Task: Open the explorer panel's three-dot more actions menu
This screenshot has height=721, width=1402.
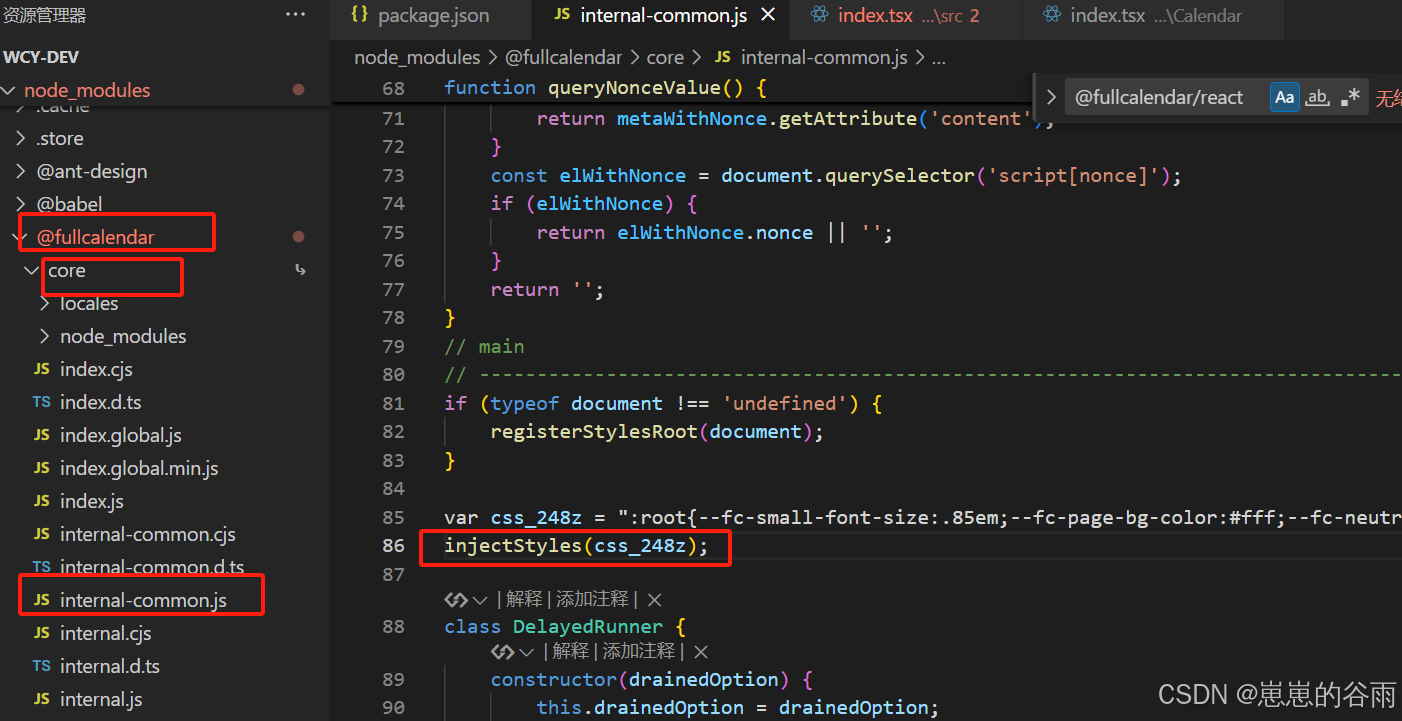Action: point(296,14)
